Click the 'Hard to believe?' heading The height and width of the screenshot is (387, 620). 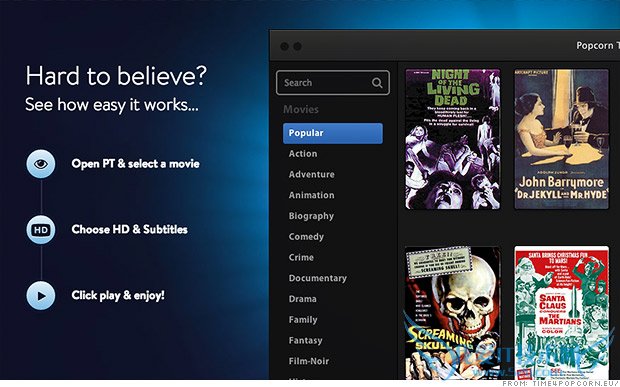[116, 76]
